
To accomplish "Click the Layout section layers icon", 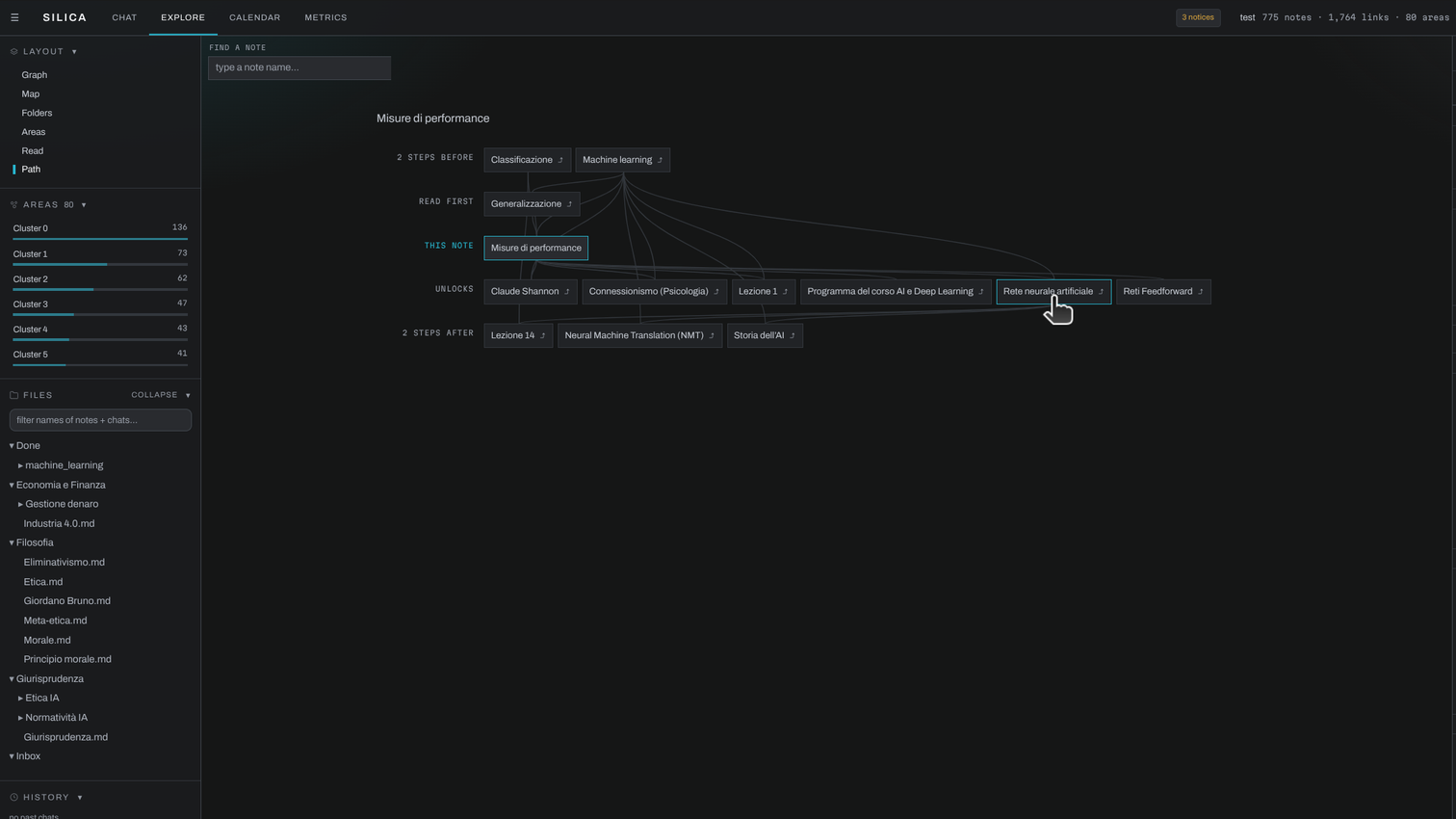I will (x=13, y=52).
